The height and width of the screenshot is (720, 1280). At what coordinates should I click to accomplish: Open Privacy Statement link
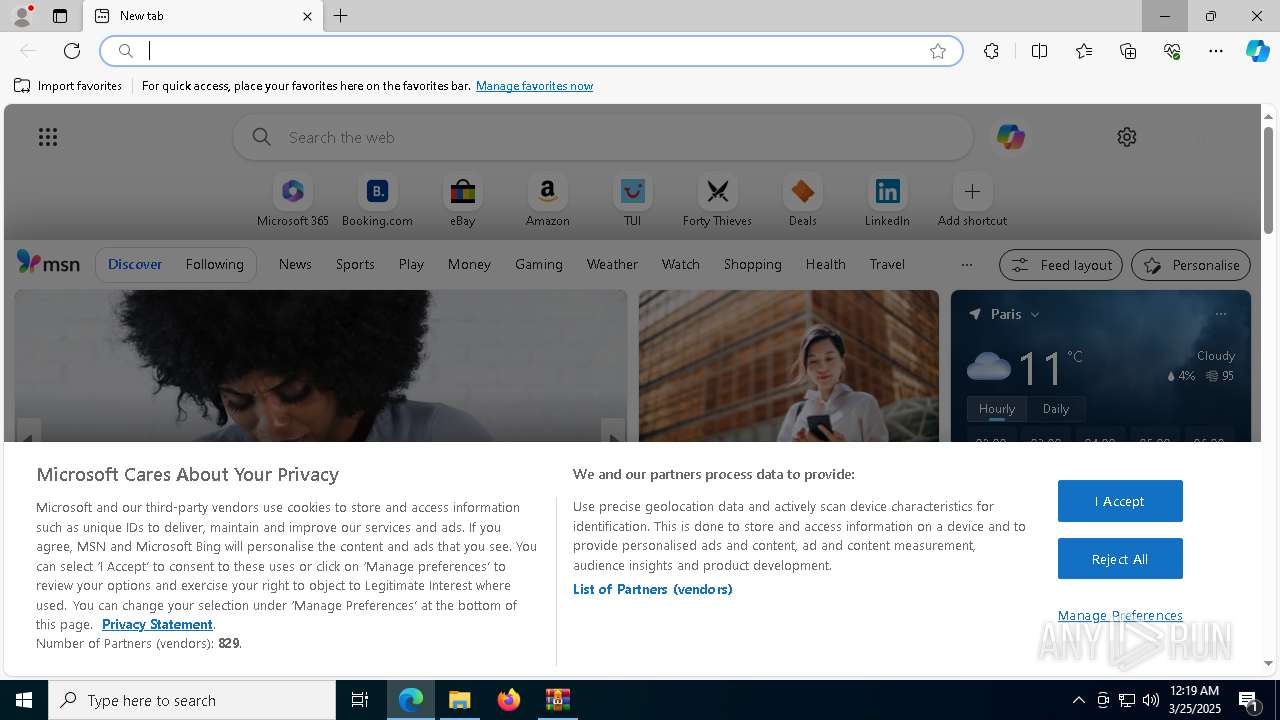coord(157,624)
